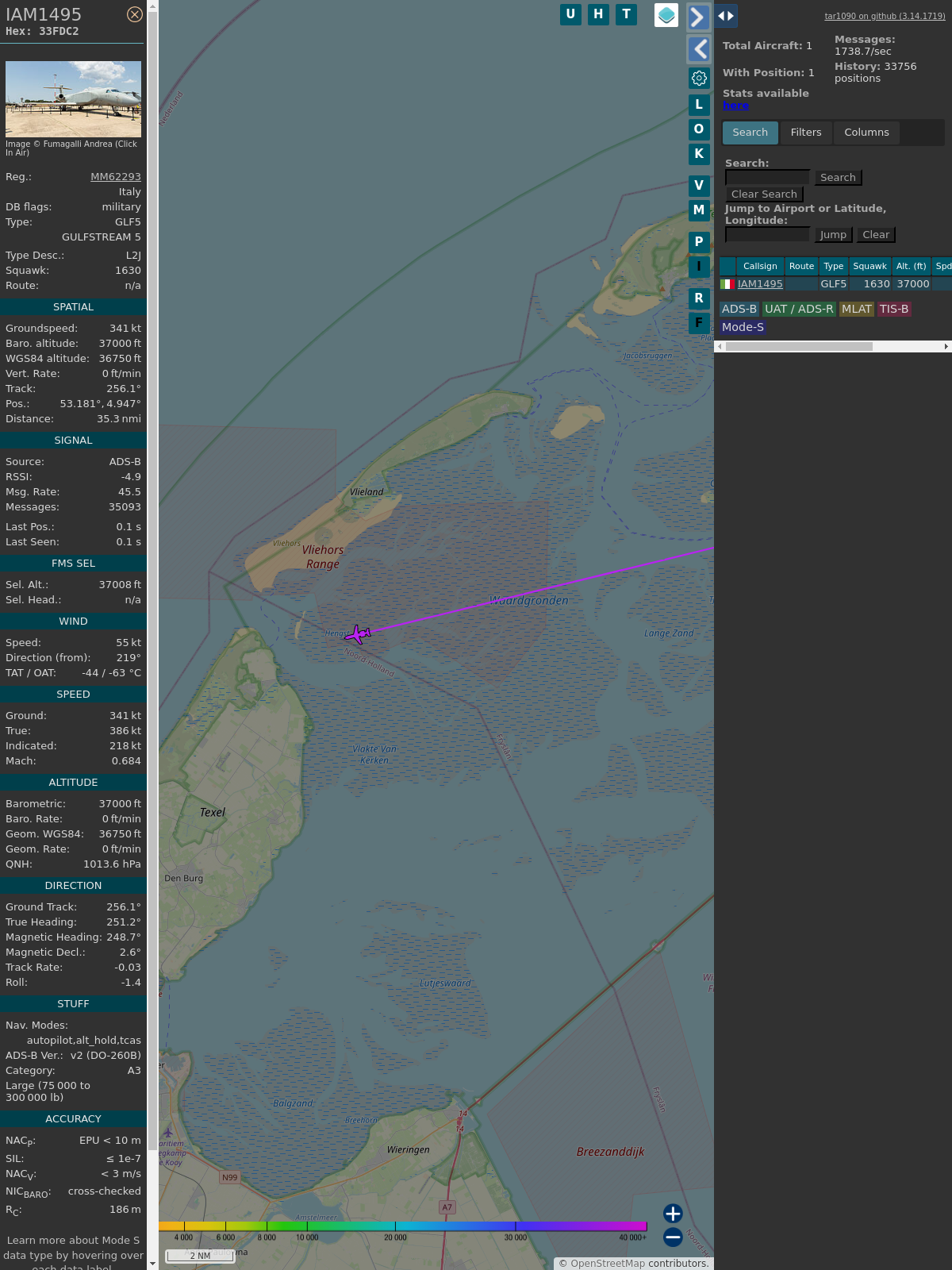
Task: Open the stats available 'here' link
Action: point(735,106)
